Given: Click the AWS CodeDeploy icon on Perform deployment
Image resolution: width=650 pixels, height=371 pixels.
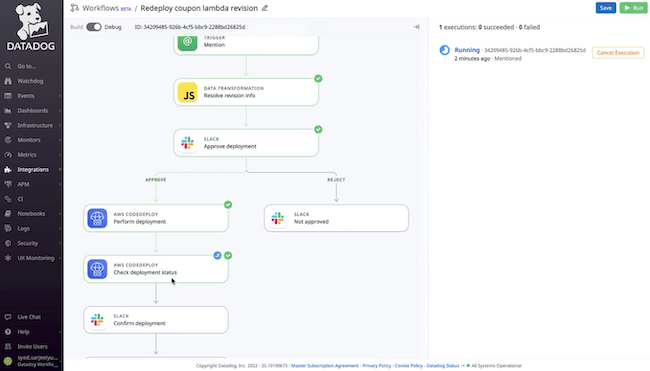Looking at the screenshot, I should pos(97,218).
